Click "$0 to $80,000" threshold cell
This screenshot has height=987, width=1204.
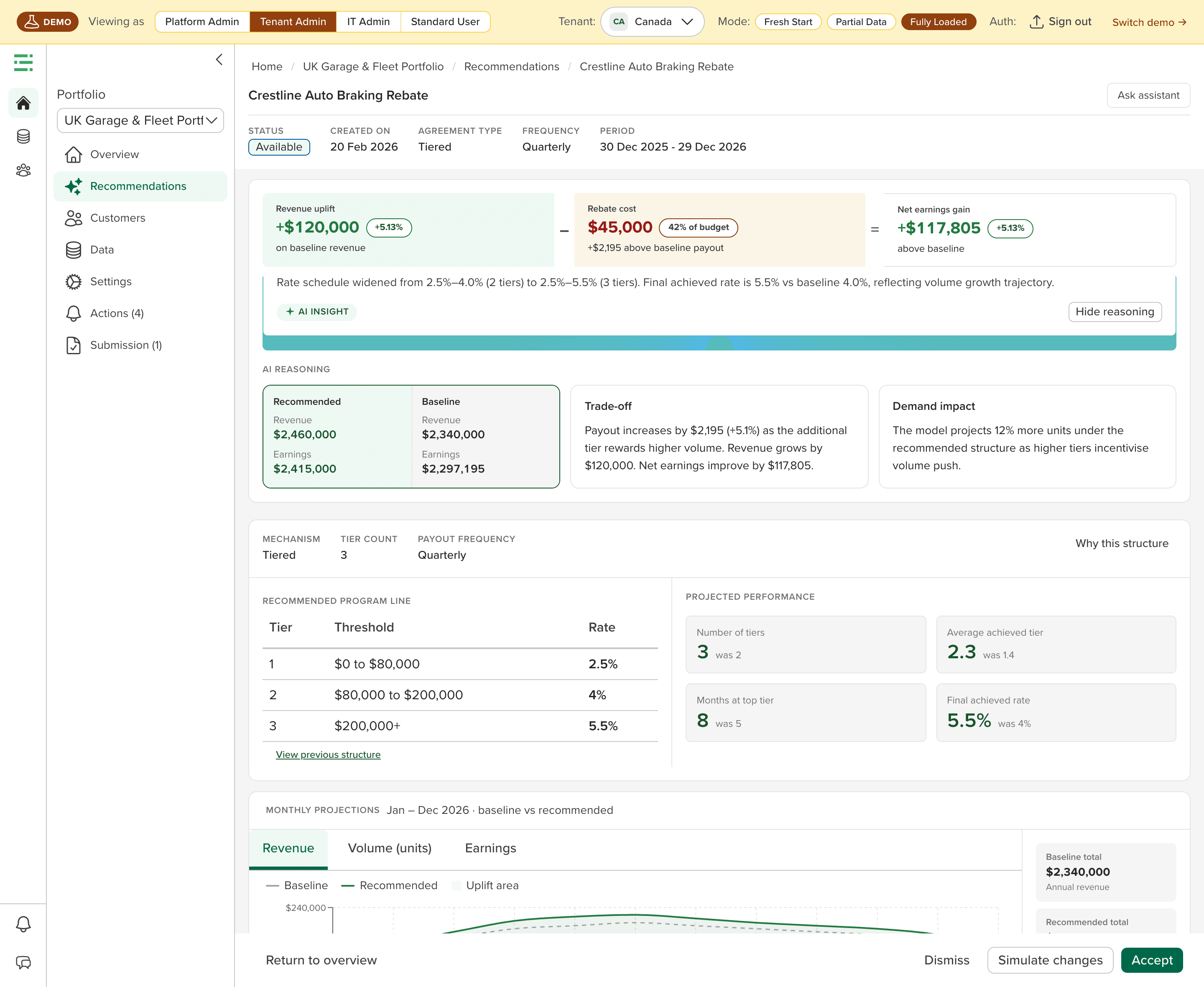377,664
